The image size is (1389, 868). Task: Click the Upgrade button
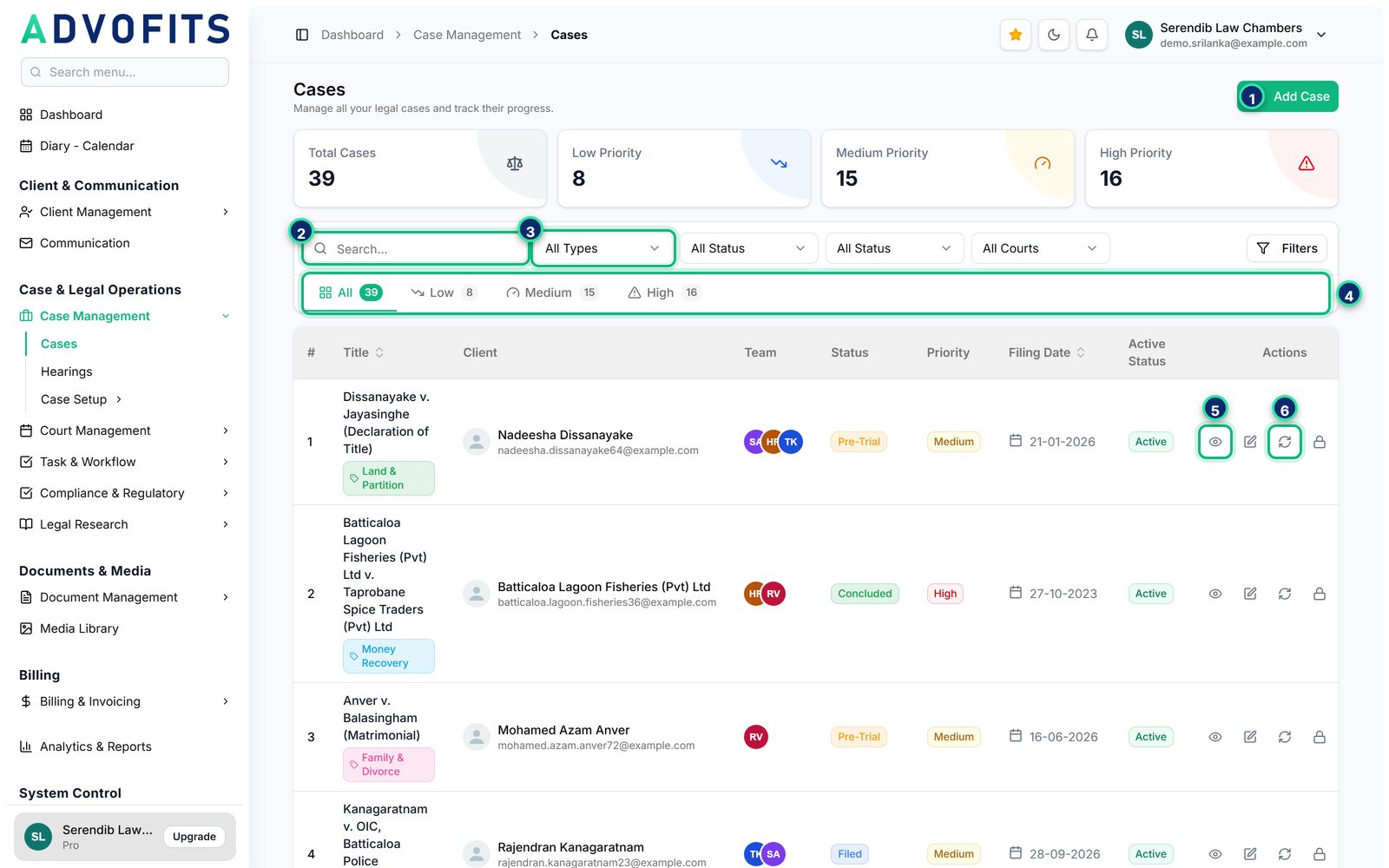point(194,837)
